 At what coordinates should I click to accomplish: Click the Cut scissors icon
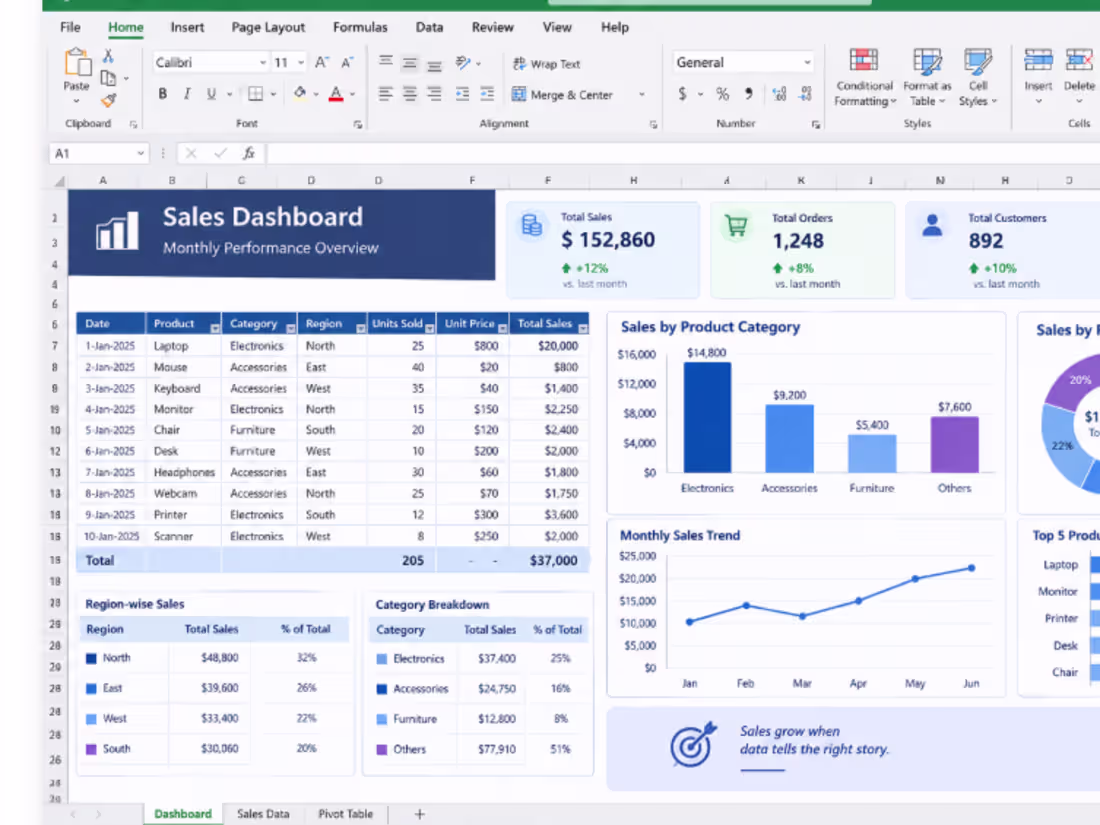click(108, 56)
